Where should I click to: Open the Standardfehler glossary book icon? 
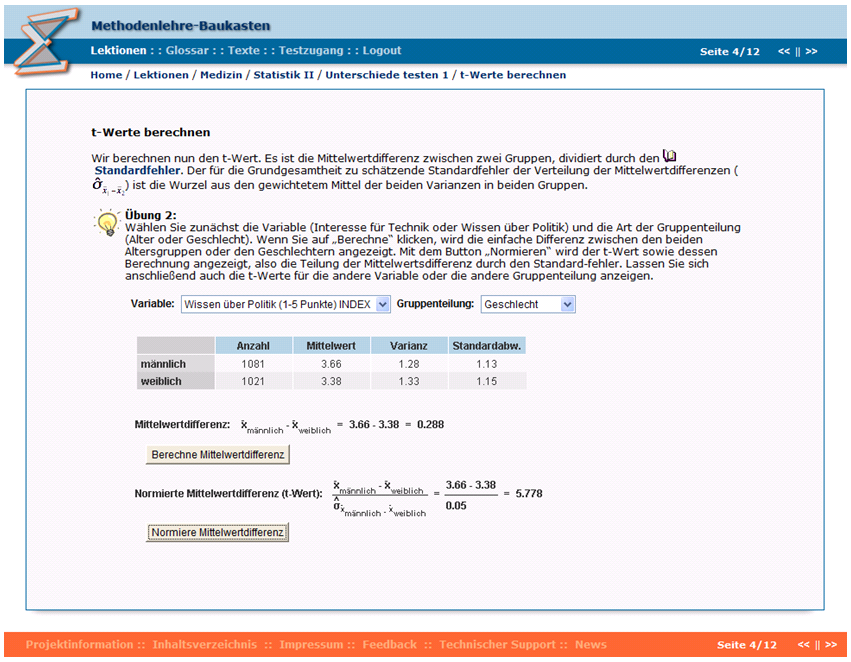(670, 156)
